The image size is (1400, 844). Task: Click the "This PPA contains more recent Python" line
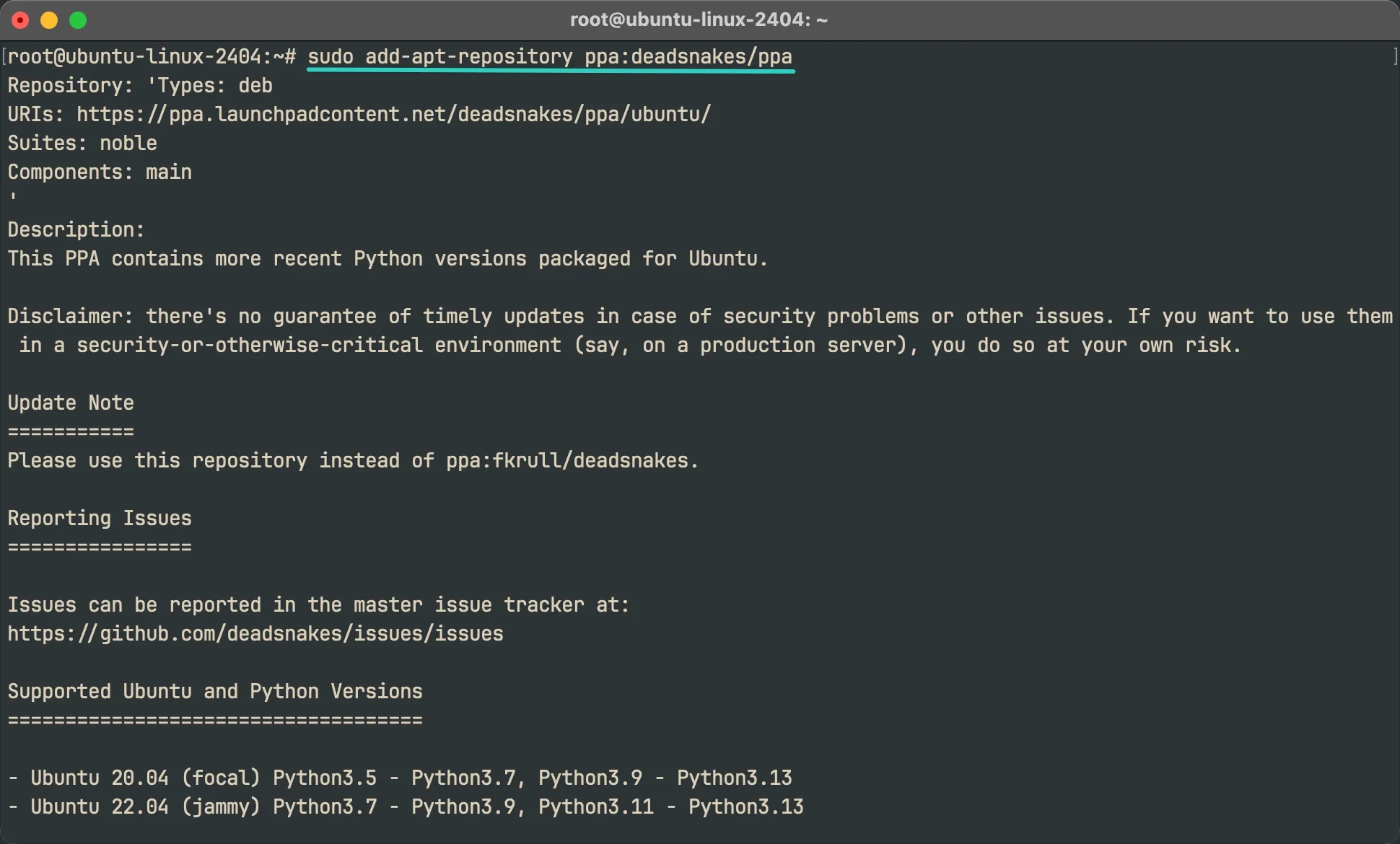point(388,259)
